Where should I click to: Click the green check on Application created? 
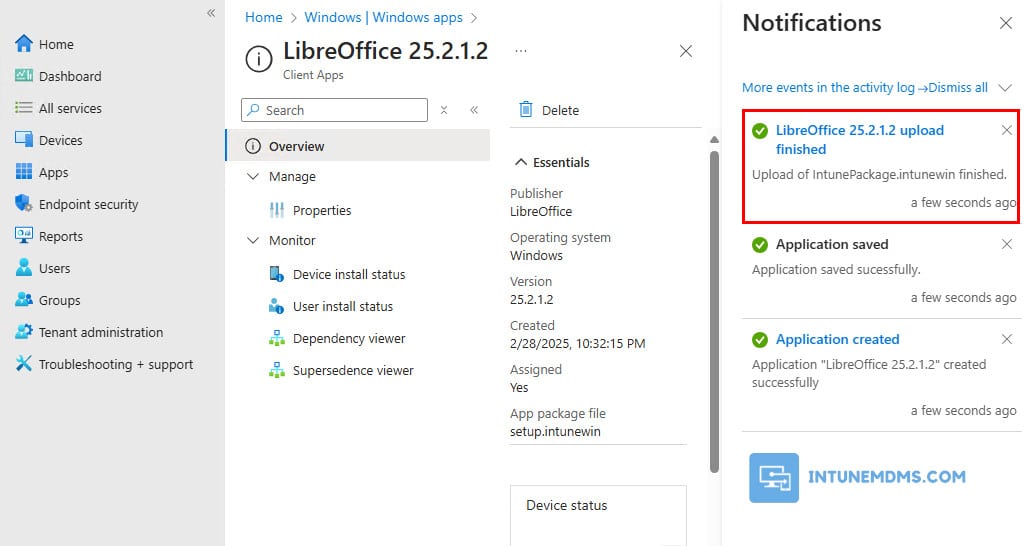coord(760,340)
